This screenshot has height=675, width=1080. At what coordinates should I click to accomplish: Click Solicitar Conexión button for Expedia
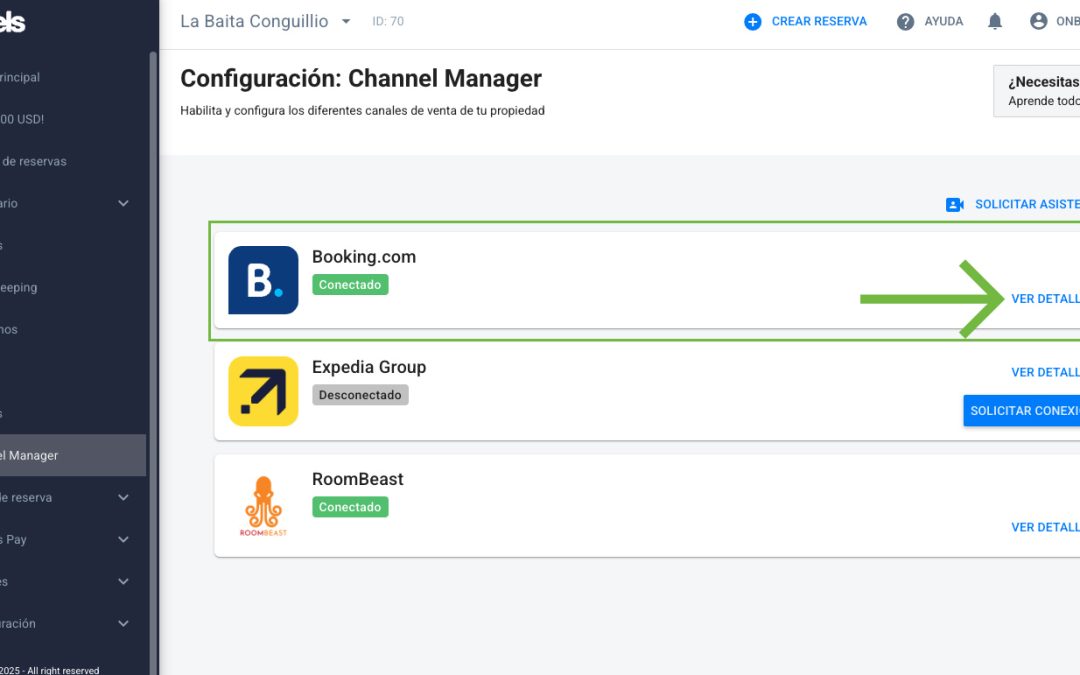tap(1021, 411)
